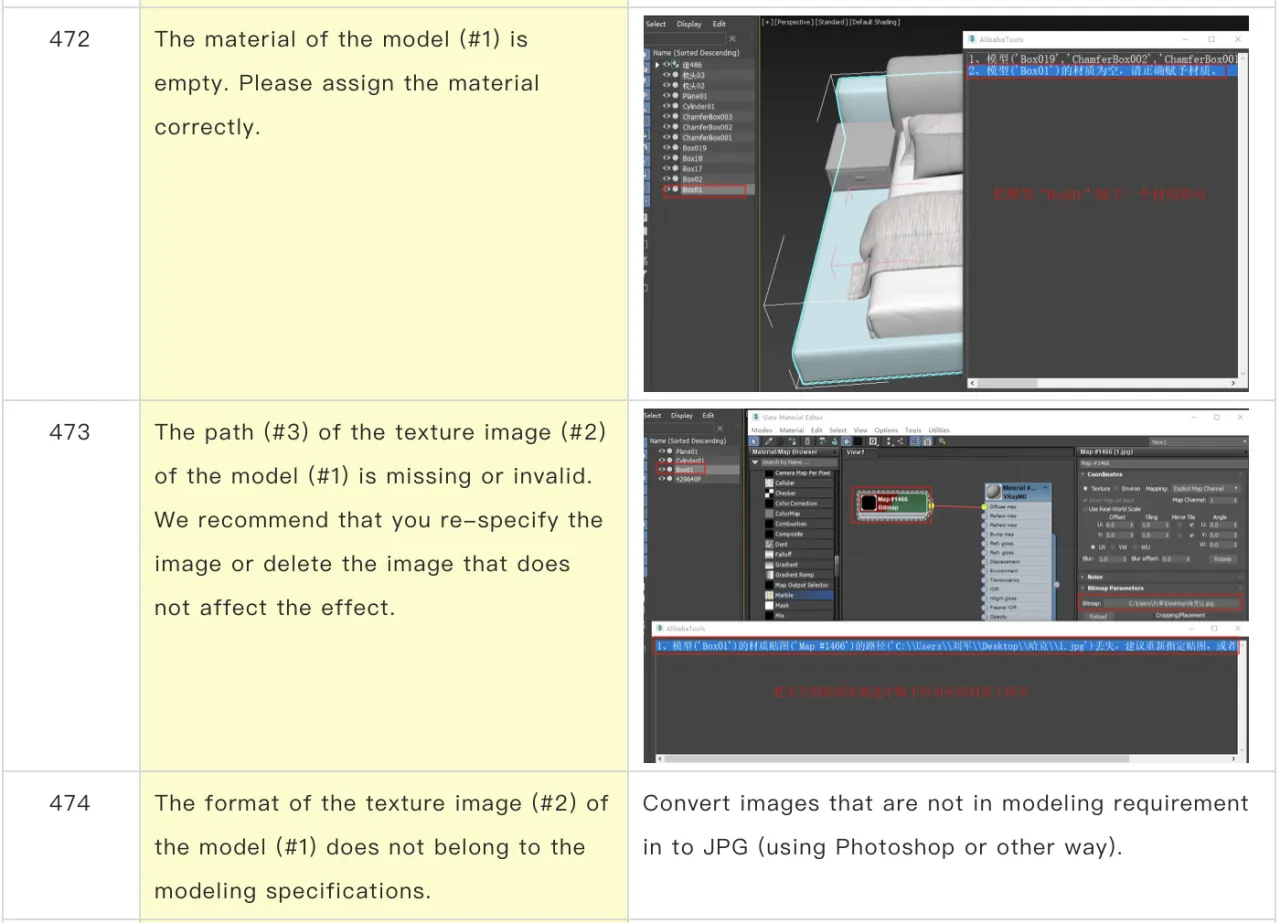The width and height of the screenshot is (1280, 923).
Task: Toggle visibility eye for ChamferBox003
Action: tap(666, 117)
